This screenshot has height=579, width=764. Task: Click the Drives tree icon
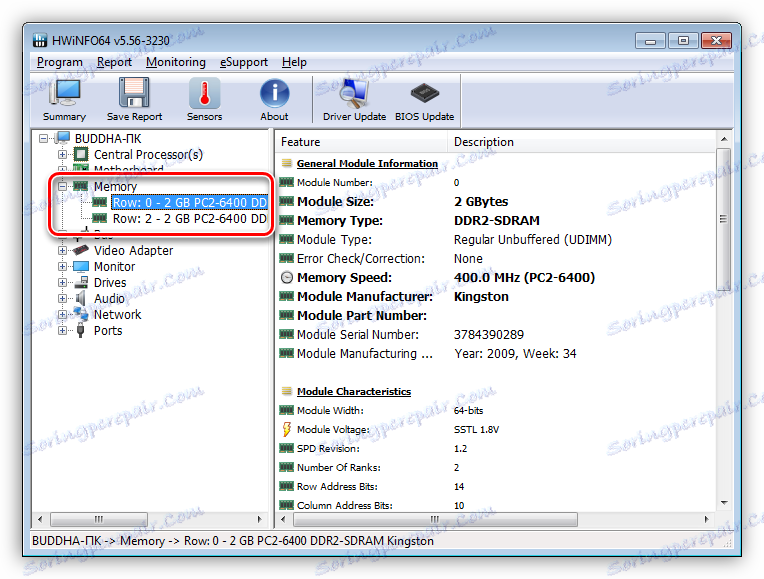[x=82, y=283]
